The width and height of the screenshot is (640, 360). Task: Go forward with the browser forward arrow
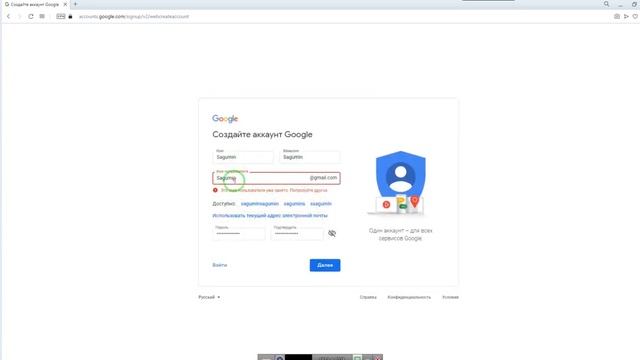(19, 16)
